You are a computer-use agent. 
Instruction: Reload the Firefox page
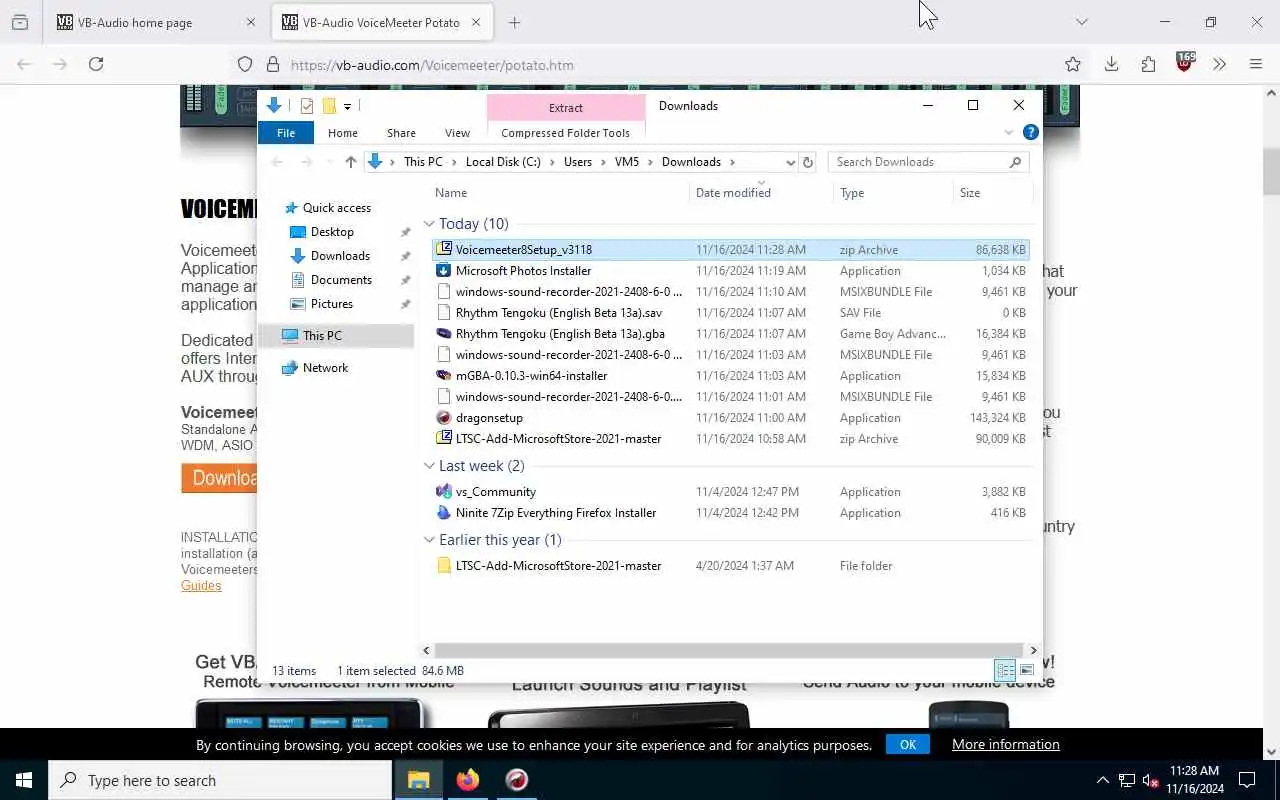coord(96,64)
